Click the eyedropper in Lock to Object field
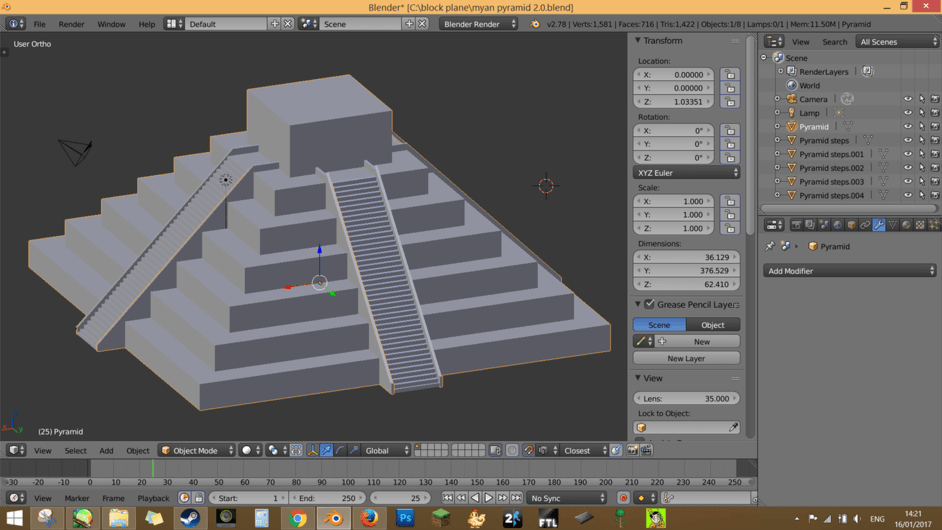The width and height of the screenshot is (942, 530). (733, 428)
